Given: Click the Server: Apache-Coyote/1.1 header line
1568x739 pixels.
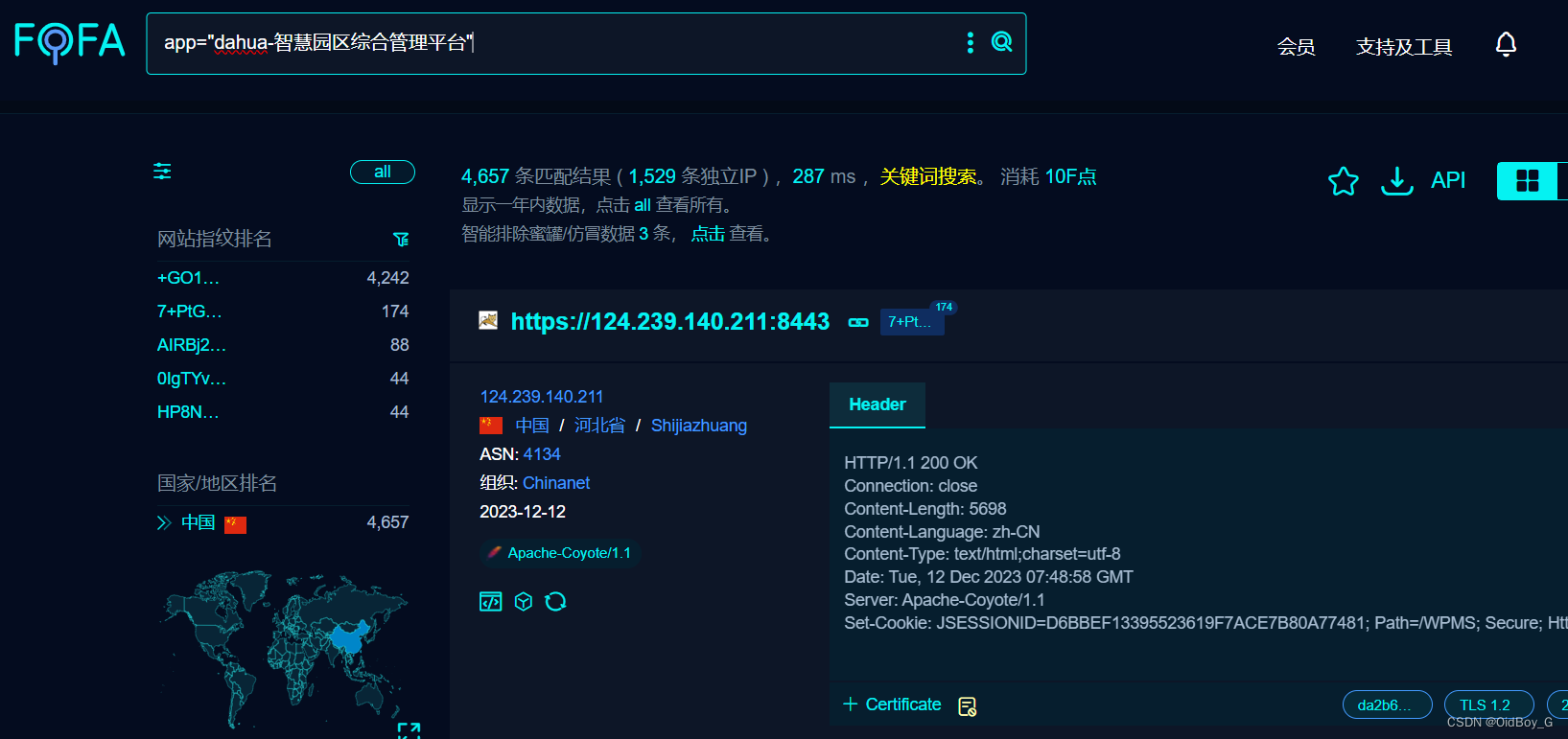Looking at the screenshot, I should [x=945, y=600].
